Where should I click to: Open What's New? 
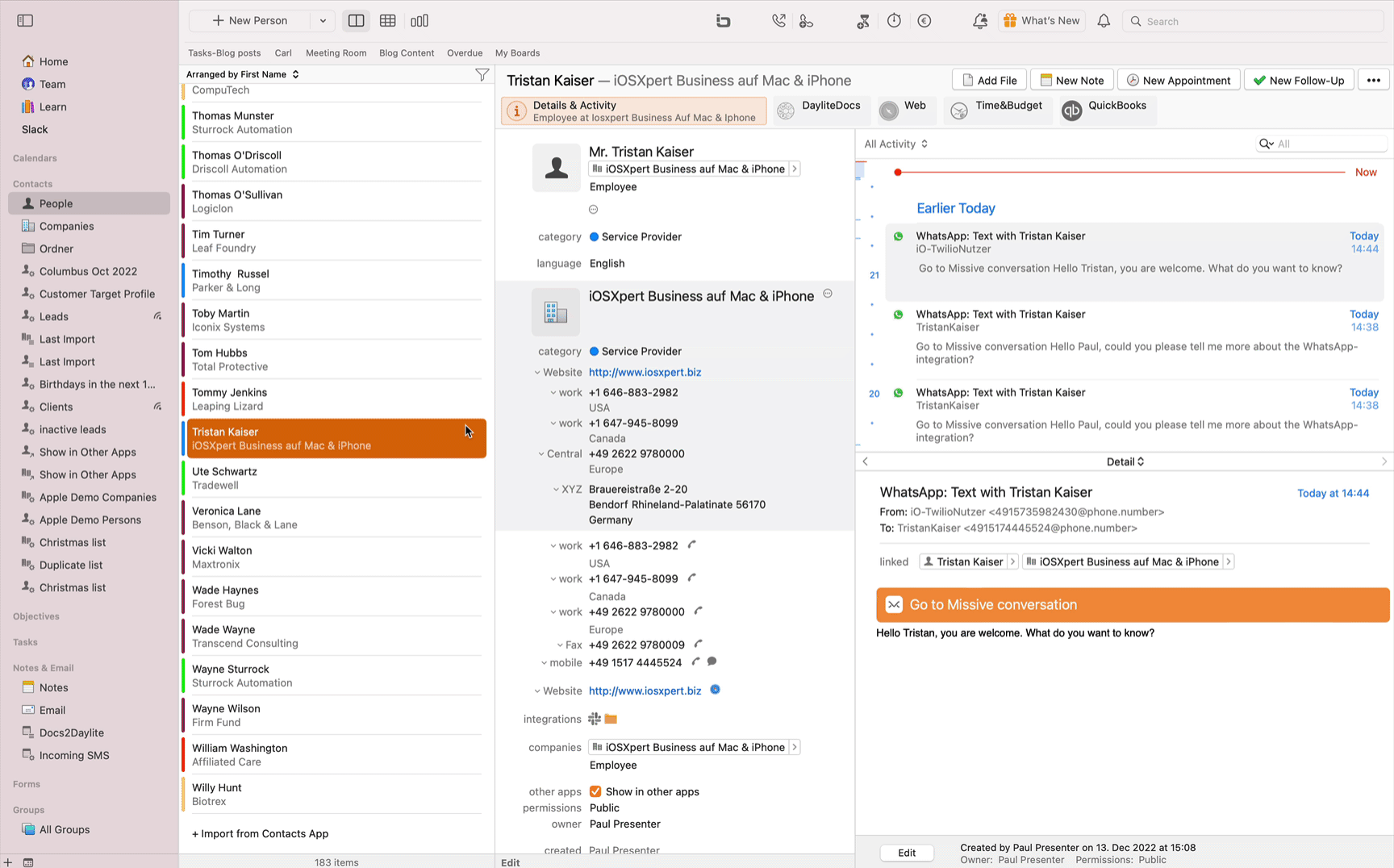click(1041, 21)
